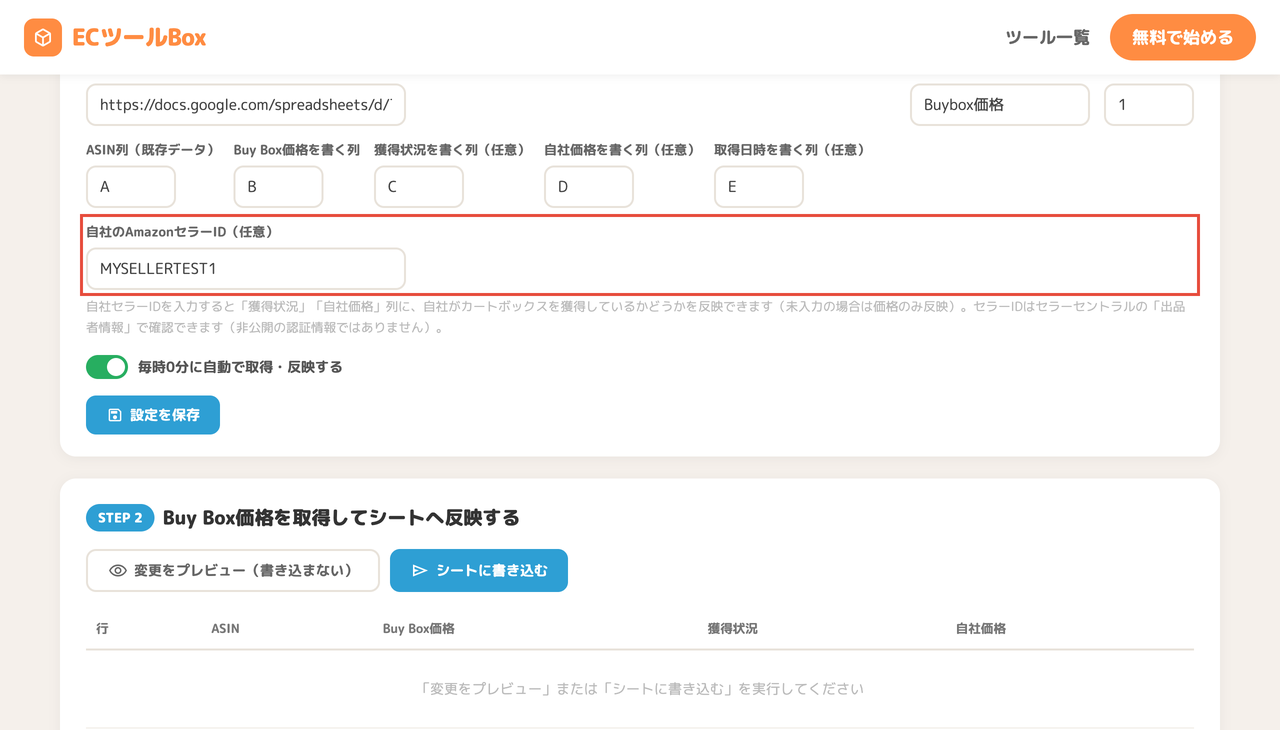This screenshot has width=1280, height=730.
Task: Toggle the 毎時0分に自動で取得 switch off
Action: pos(107,367)
